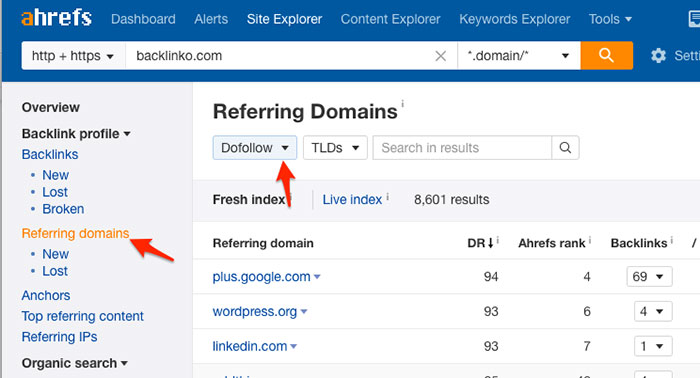
Task: Open wordpress.org referring domain link
Action: click(x=254, y=312)
